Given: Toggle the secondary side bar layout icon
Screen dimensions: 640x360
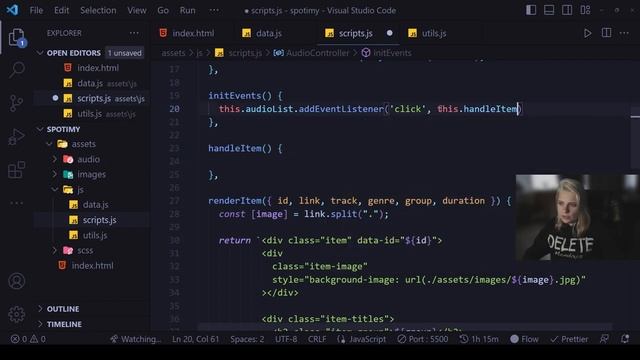Looking at the screenshot, I should click(567, 10).
